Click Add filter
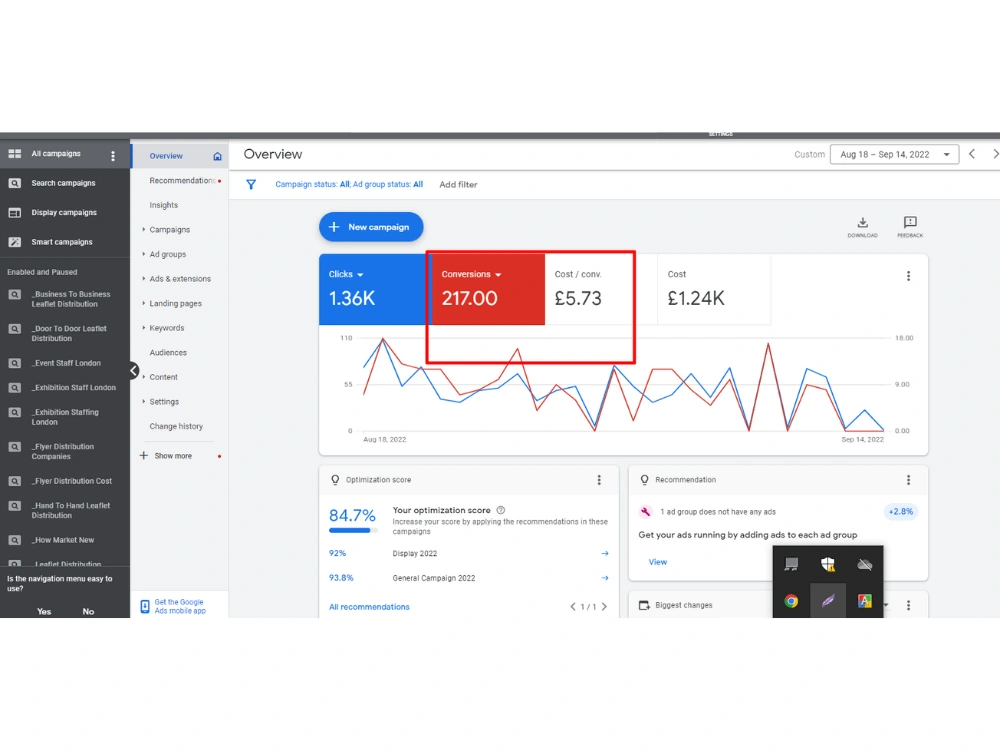Screen dimensions: 1000x750 click(458, 184)
